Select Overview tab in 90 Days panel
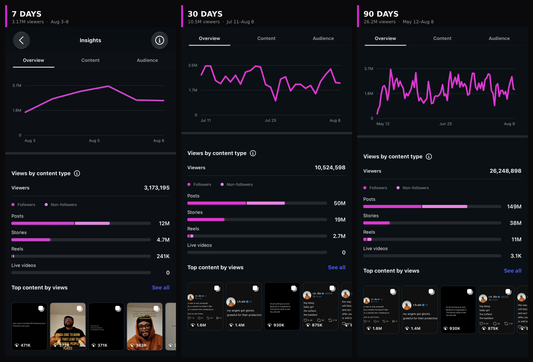 [385, 38]
